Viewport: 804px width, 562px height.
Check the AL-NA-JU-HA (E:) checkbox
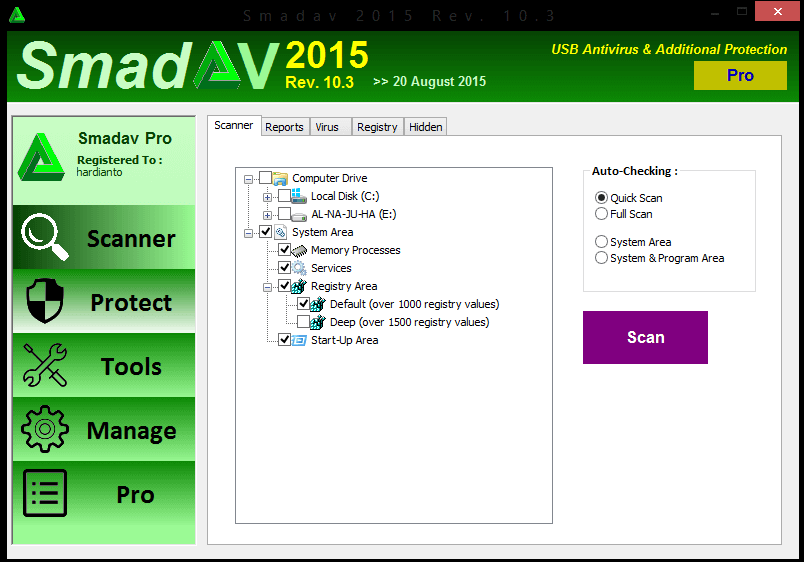(x=285, y=214)
